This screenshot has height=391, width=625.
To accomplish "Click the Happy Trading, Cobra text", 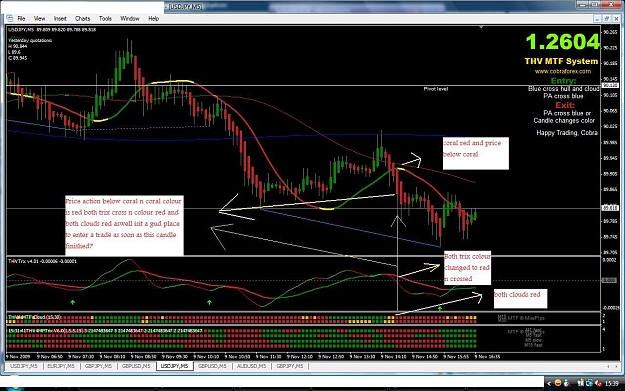I will pyautogui.click(x=567, y=133).
